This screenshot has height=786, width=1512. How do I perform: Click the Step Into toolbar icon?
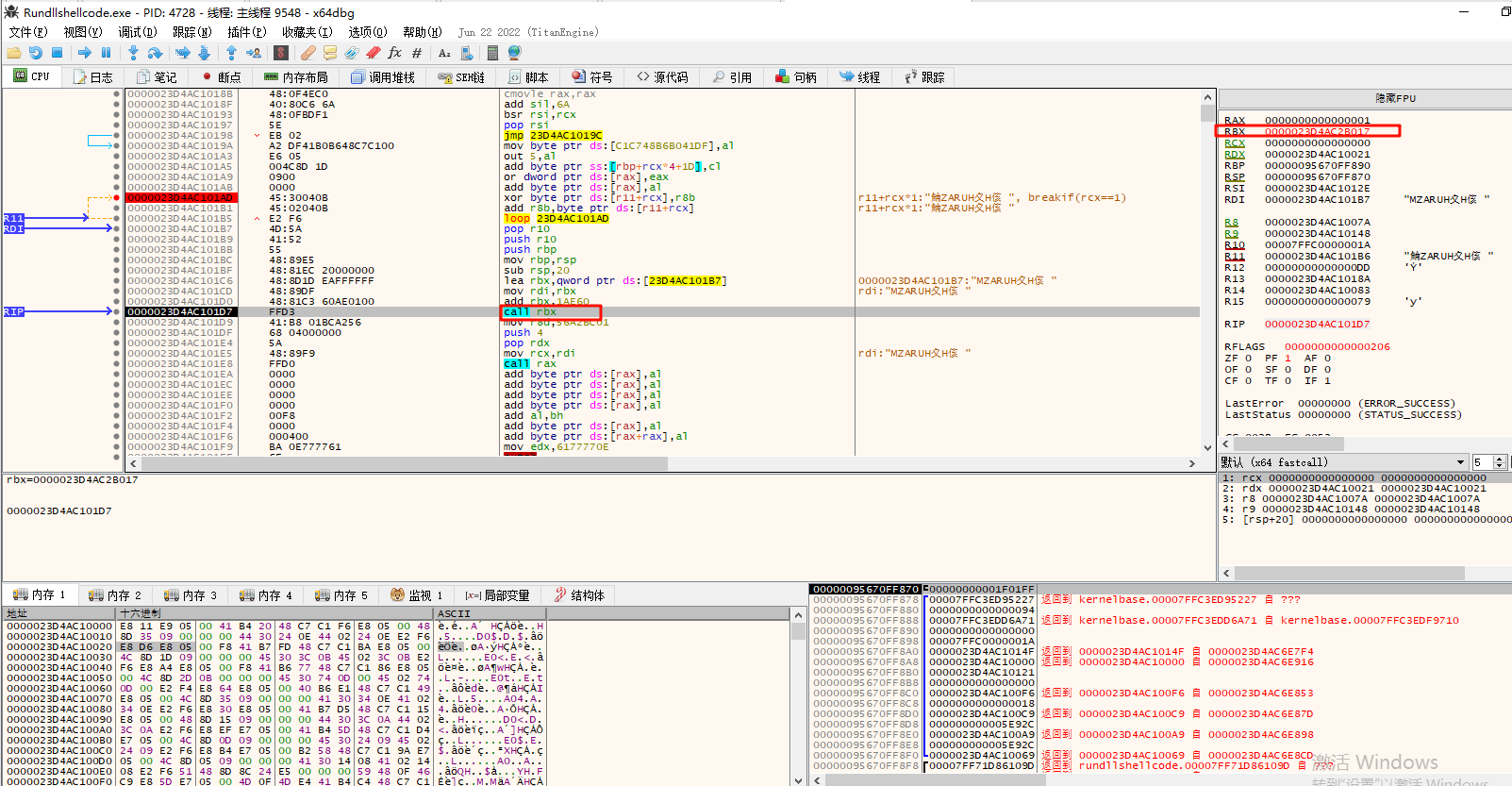click(133, 53)
